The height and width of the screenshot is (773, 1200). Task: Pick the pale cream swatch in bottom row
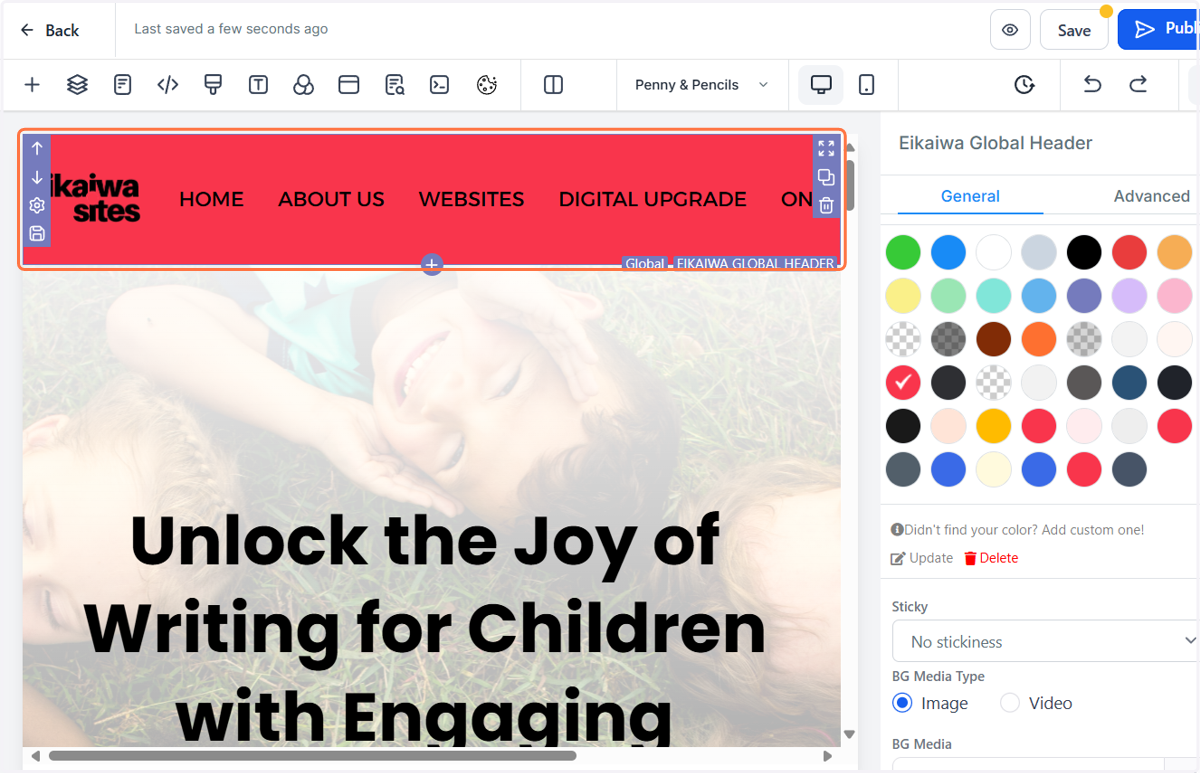pos(993,468)
